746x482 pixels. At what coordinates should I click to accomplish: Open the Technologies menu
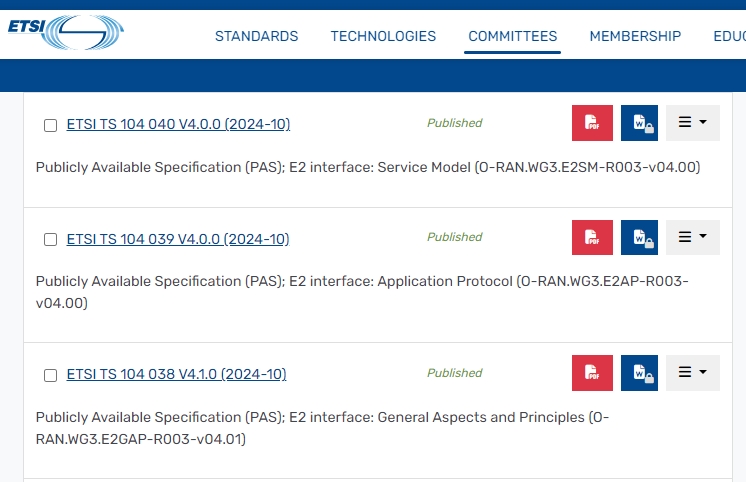(x=383, y=36)
